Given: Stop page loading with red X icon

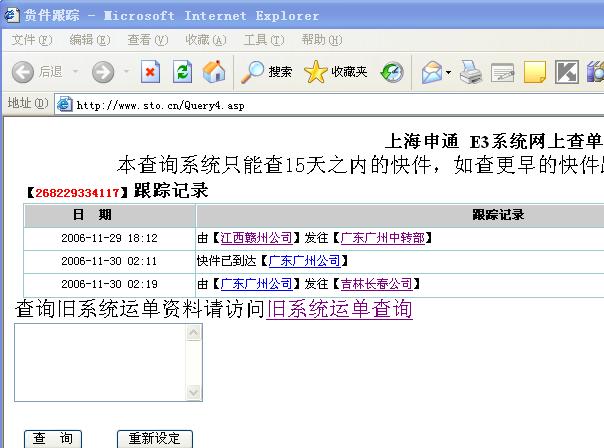Looking at the screenshot, I should pyautogui.click(x=150, y=72).
